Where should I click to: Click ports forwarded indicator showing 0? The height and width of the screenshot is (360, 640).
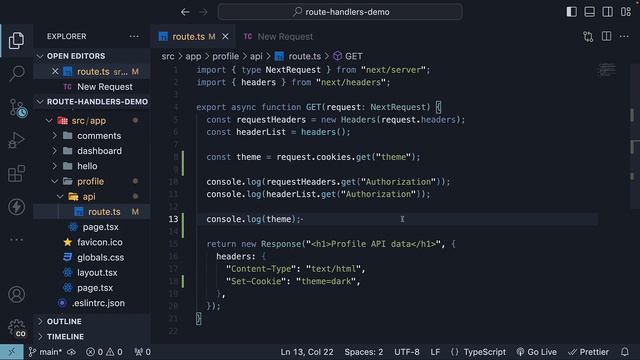(x=142, y=352)
